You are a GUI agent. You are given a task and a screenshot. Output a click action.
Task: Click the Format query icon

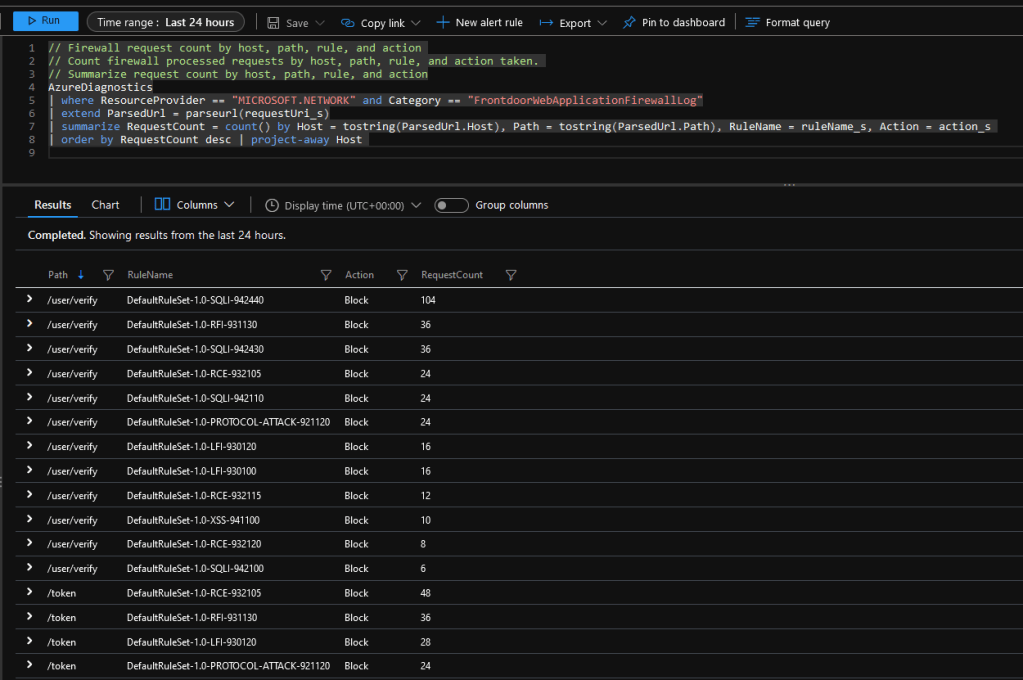click(x=752, y=22)
